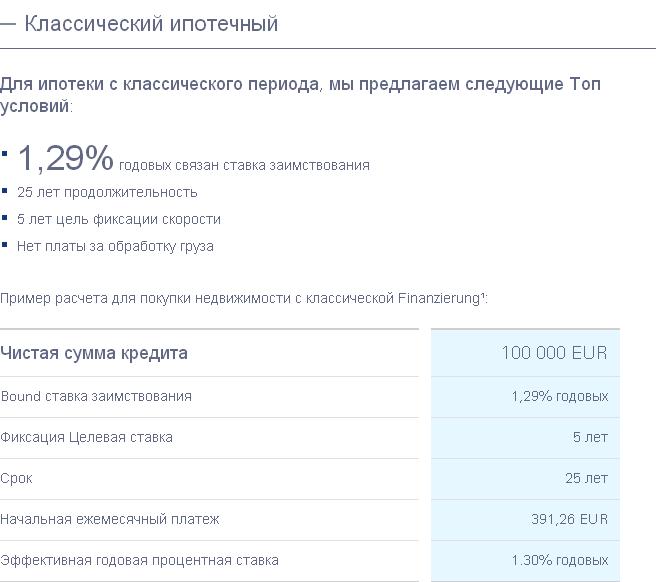The width and height of the screenshot is (656, 582).
Task: Open footnote 1 after Finanzierung
Action: point(483,295)
